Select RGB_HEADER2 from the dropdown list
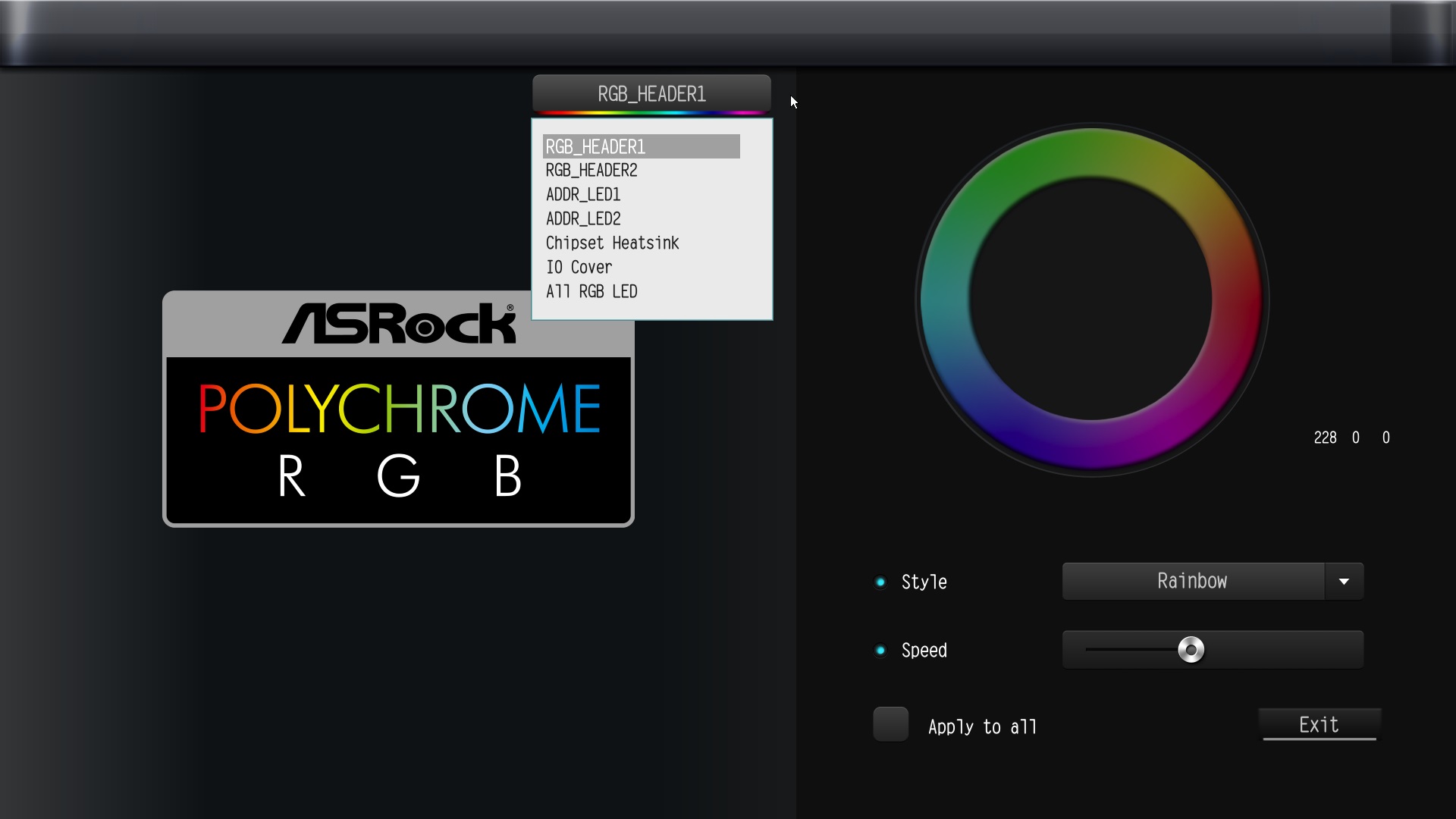This screenshot has width=1456, height=819. [591, 171]
